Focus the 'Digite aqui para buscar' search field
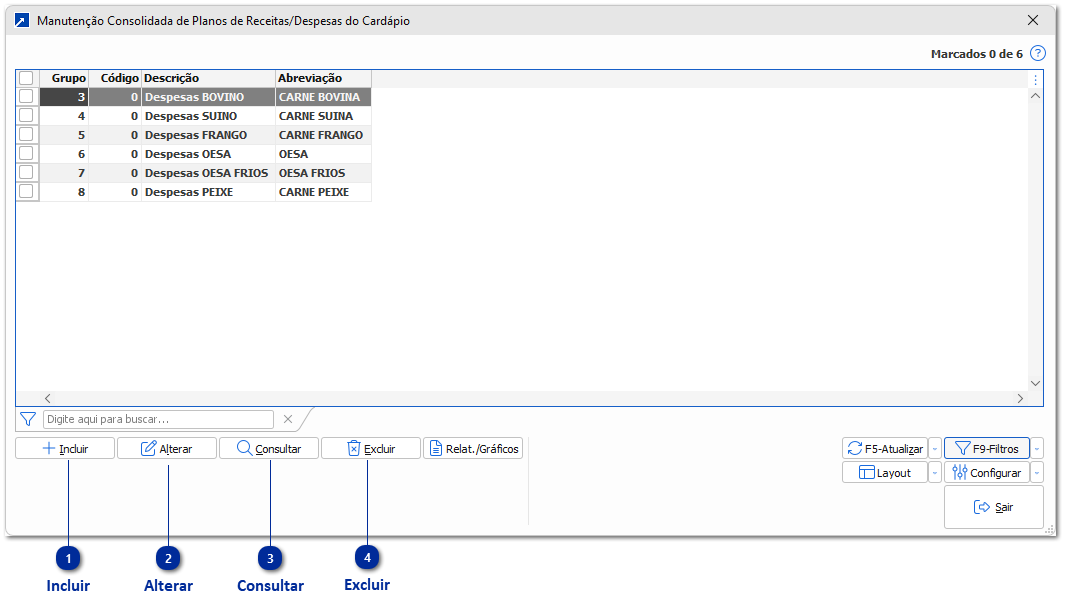Viewport: 1065px width, 612px height. point(158,420)
